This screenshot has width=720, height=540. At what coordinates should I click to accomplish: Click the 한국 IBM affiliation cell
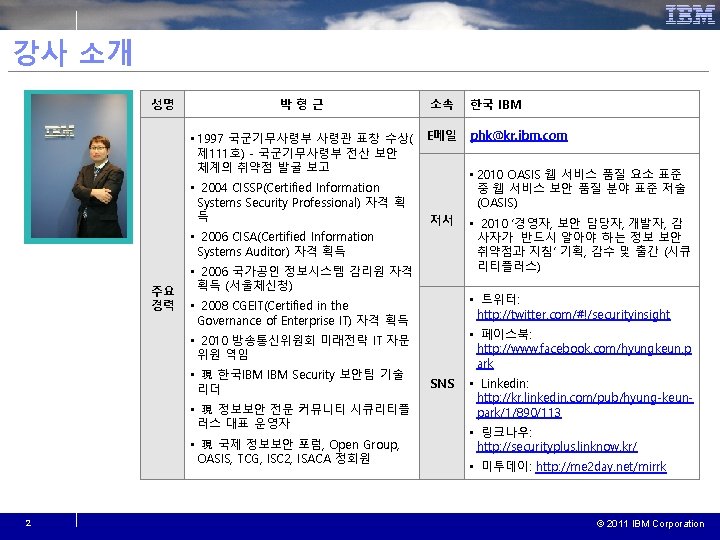tap(582, 104)
